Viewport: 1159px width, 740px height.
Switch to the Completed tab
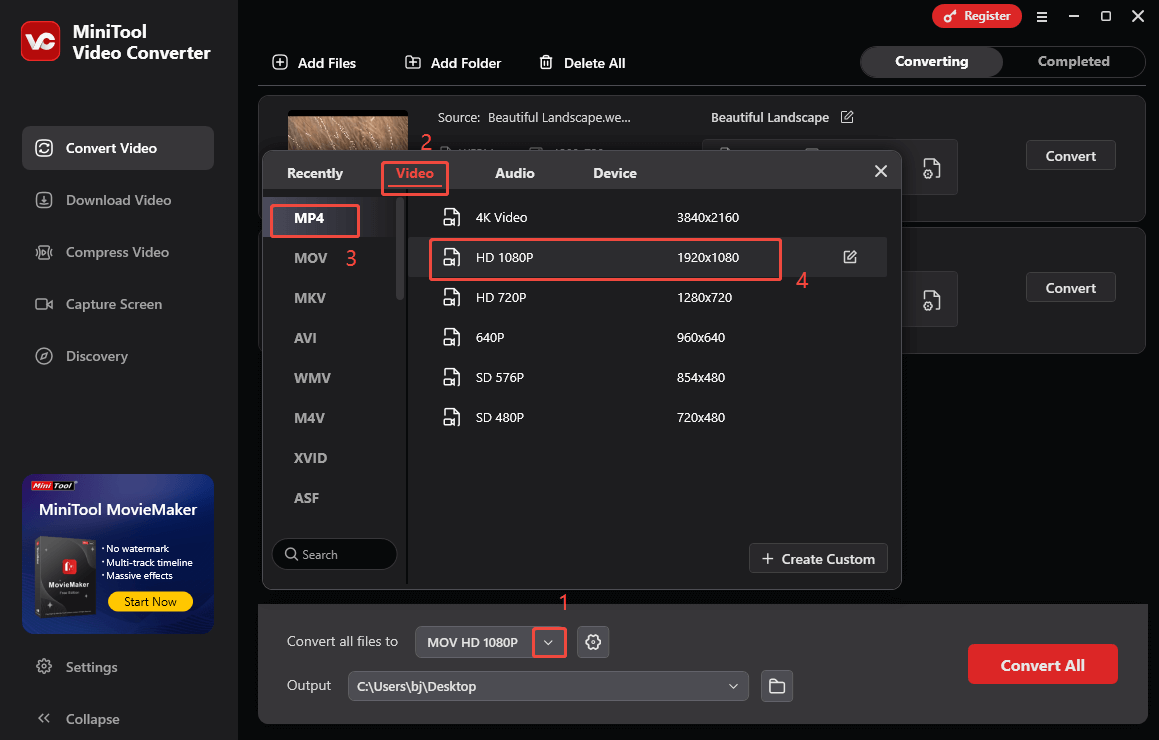coord(1073,61)
